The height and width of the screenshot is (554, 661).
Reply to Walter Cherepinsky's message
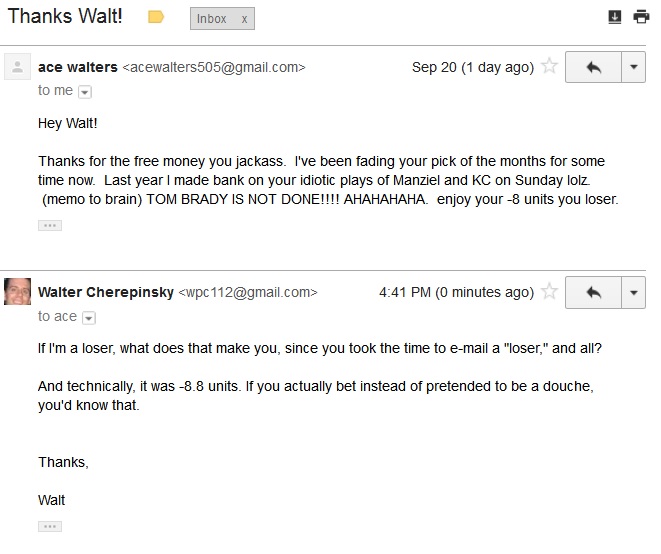593,293
